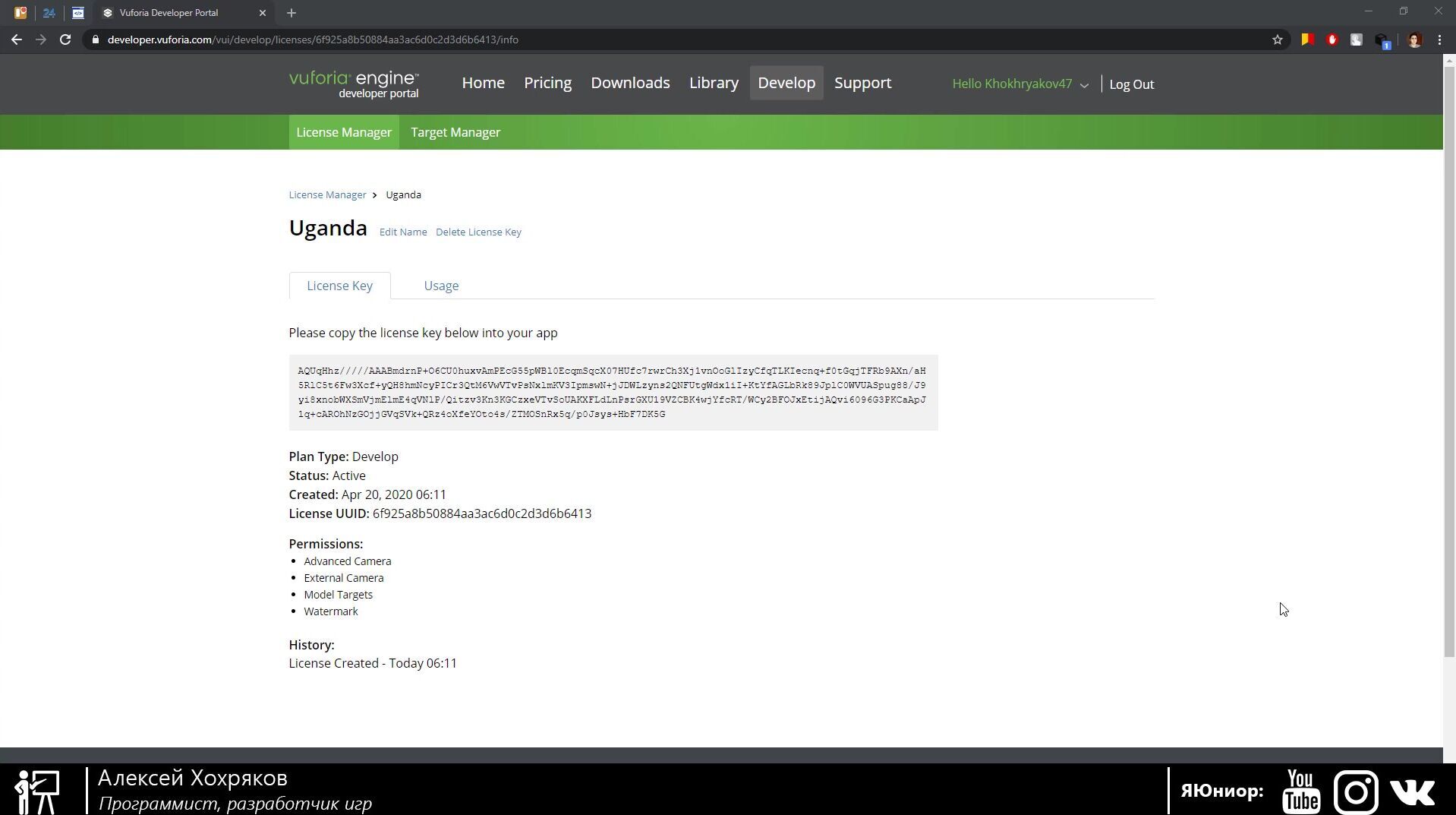Open the YouTube icon in the footer
Viewport: 1456px width, 815px height.
tap(1301, 791)
